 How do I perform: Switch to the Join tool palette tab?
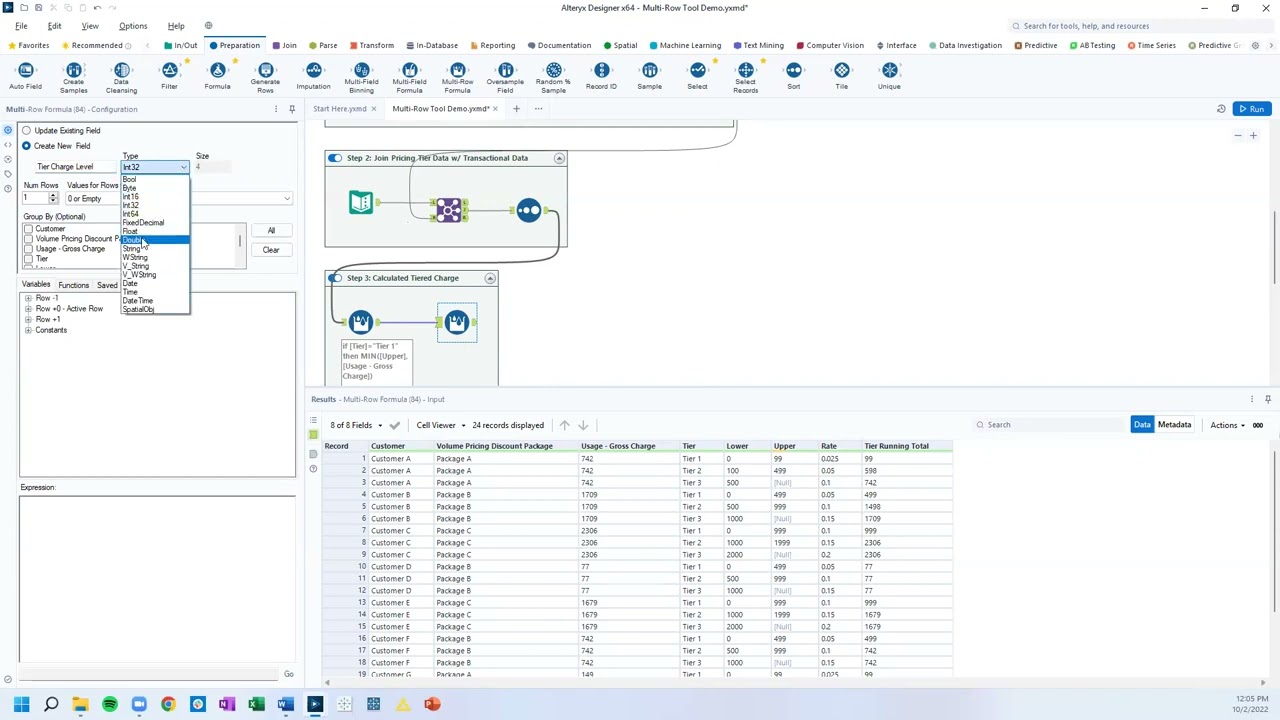[284, 45]
